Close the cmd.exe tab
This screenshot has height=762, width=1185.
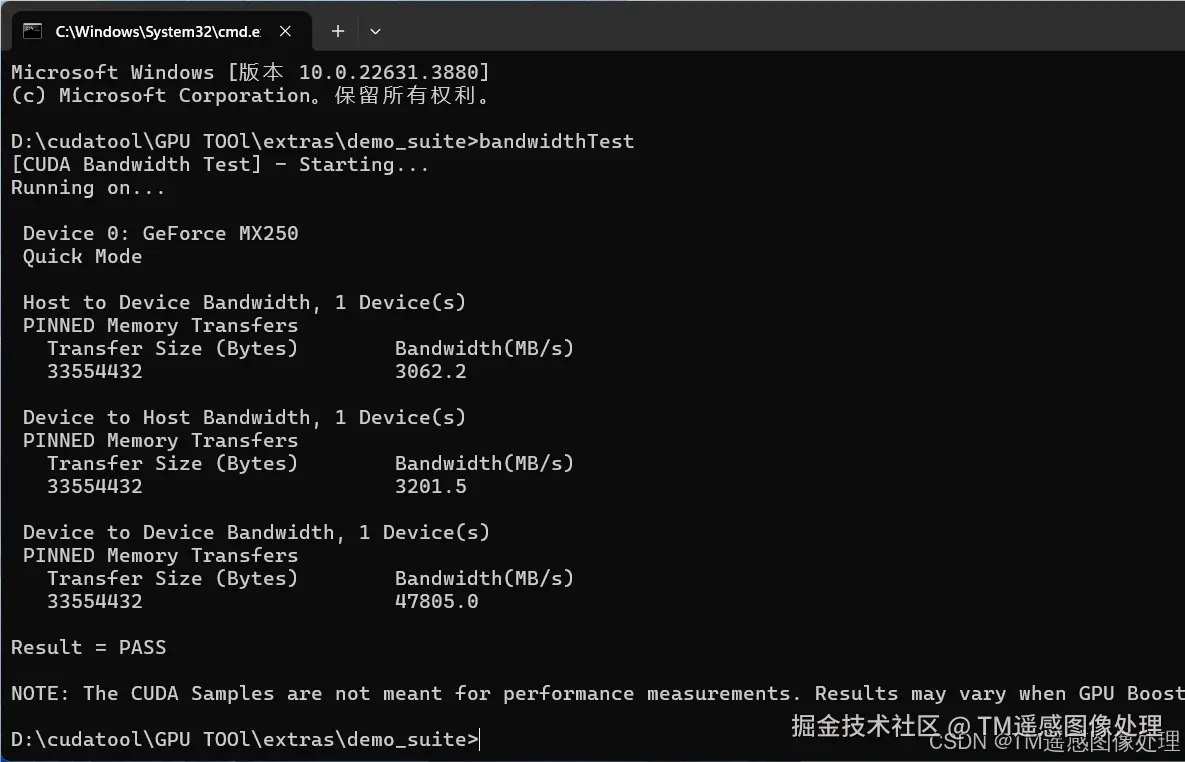coord(285,31)
